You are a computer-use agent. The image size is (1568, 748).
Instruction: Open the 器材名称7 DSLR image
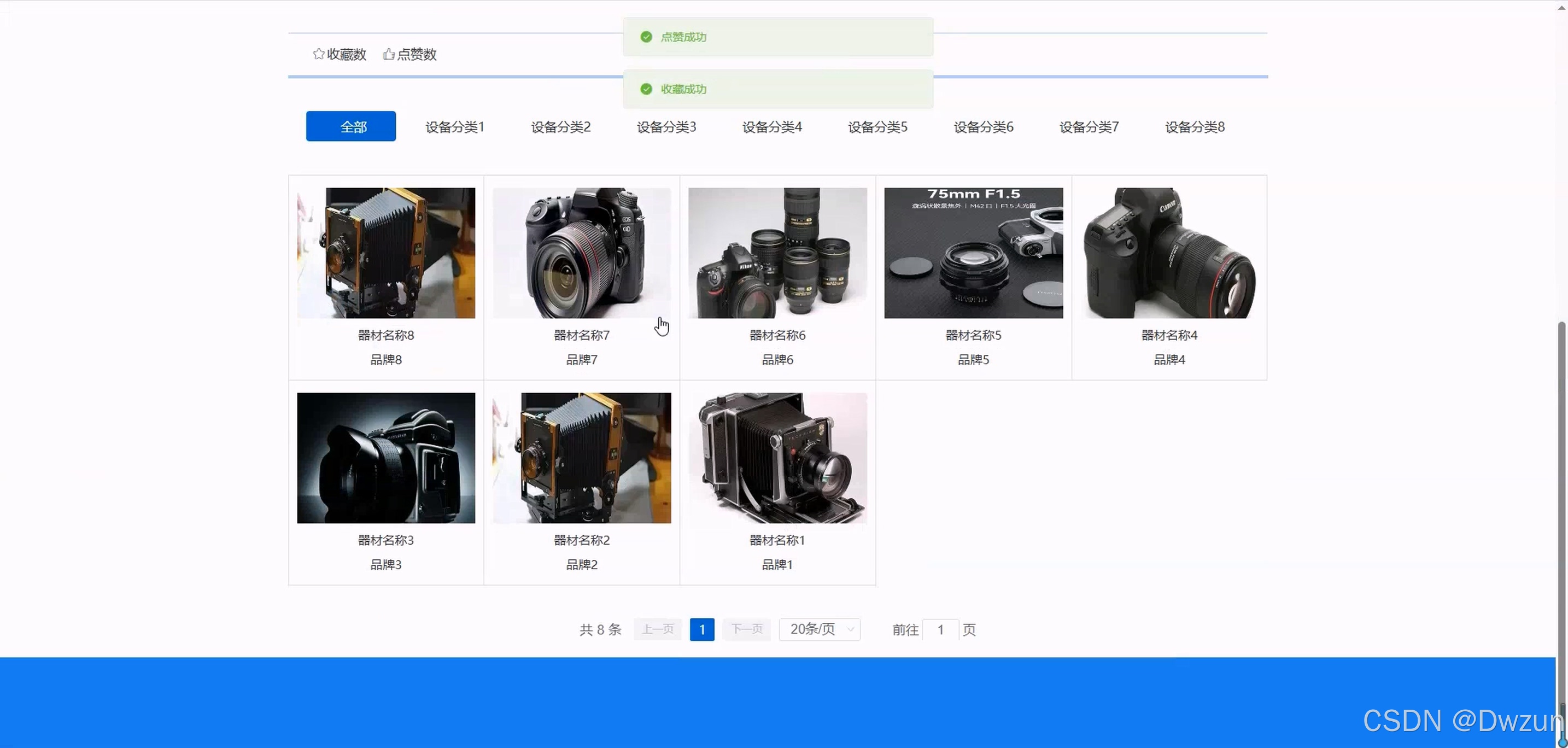(581, 253)
